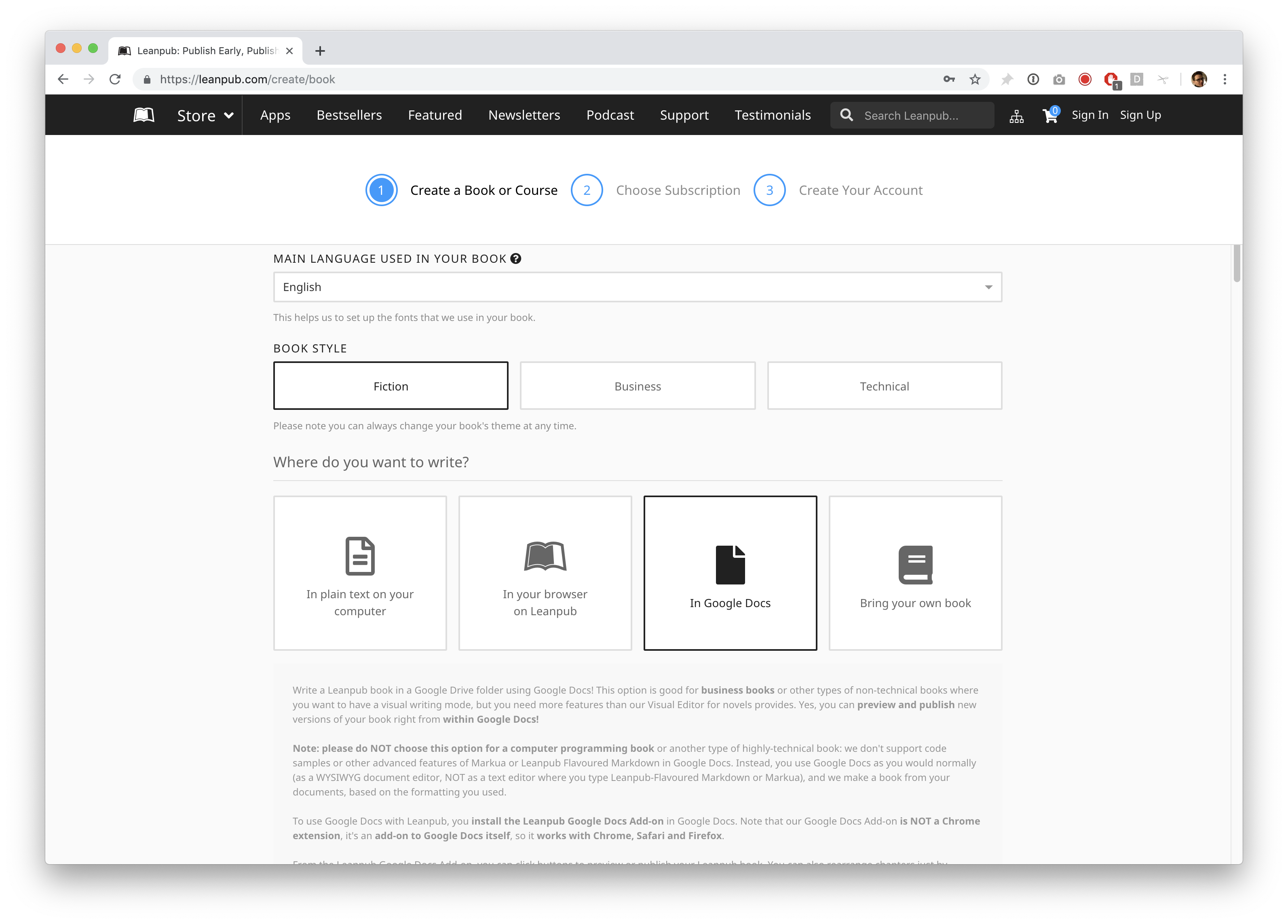Click the language help question mark icon

point(516,258)
